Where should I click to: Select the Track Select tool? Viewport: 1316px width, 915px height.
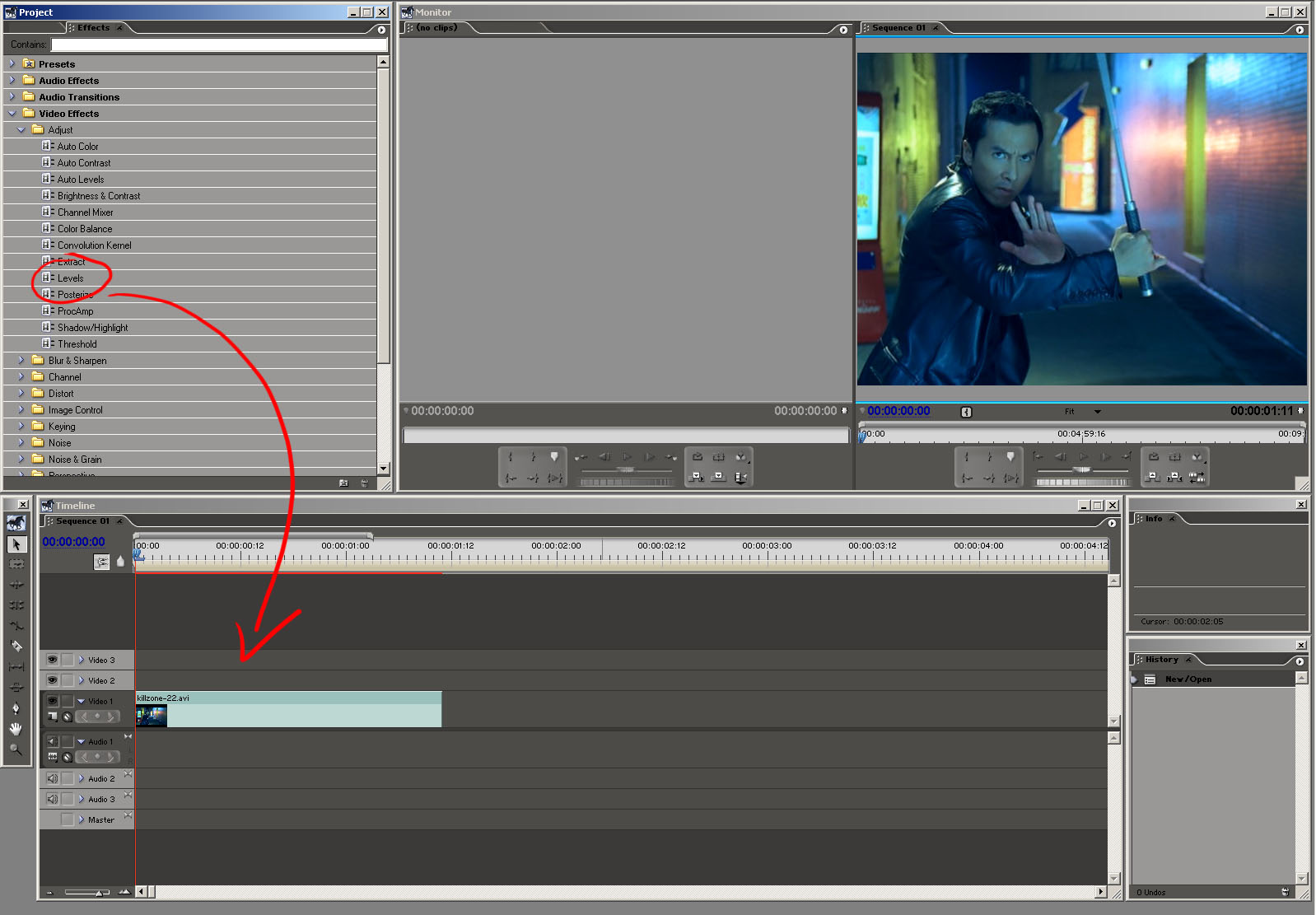[x=16, y=564]
